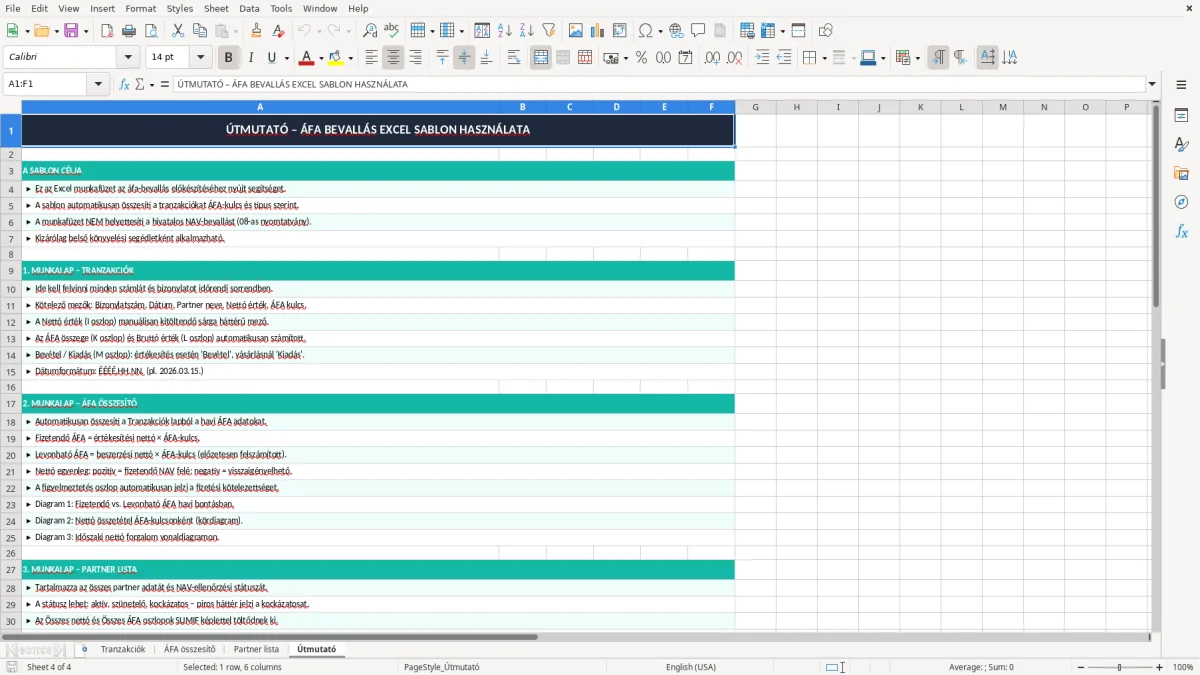Click the formula input line
Screen dimensions: 1200x675
coord(658,84)
